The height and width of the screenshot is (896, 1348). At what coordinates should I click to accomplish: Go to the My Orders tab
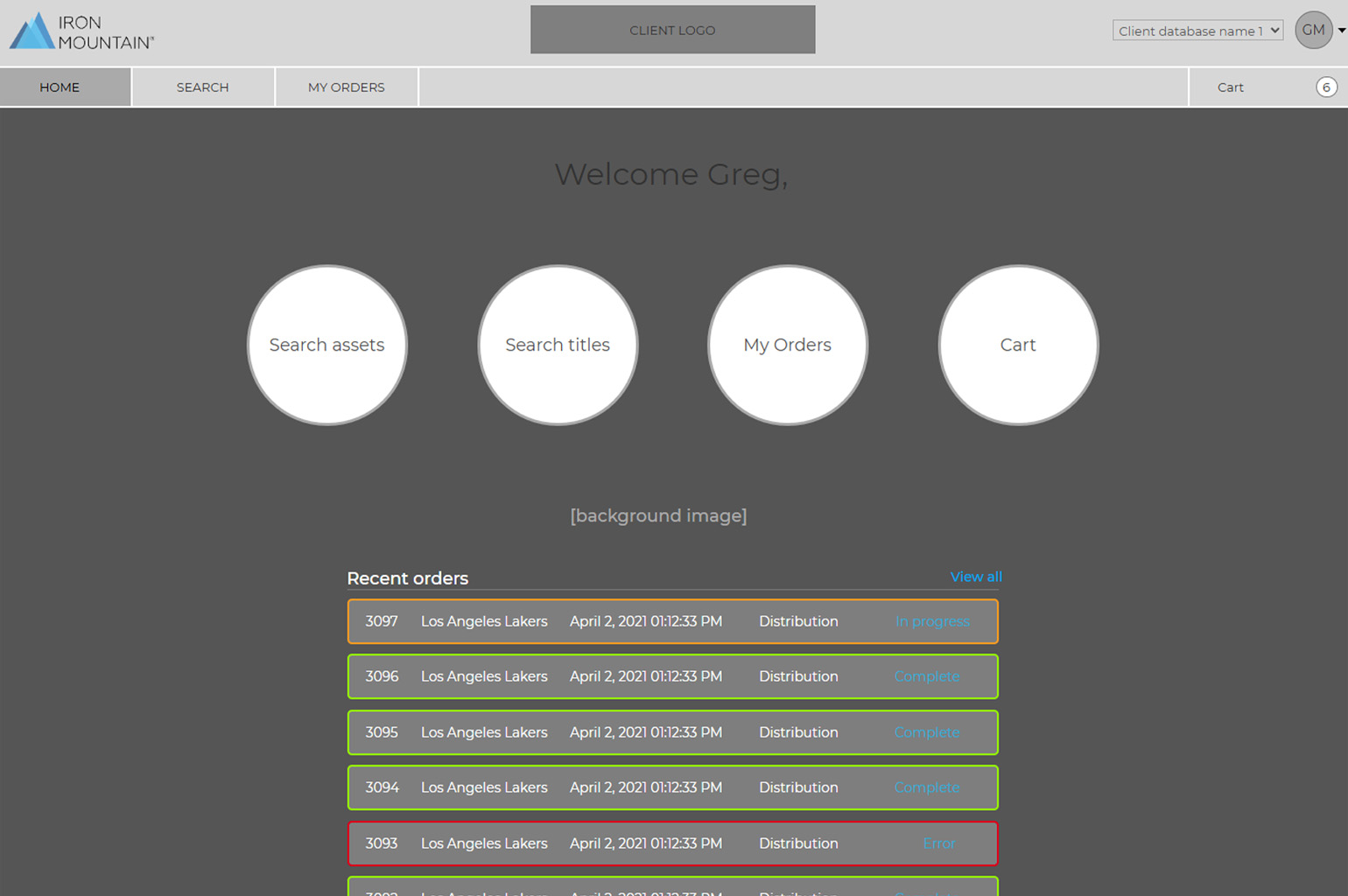pos(346,87)
